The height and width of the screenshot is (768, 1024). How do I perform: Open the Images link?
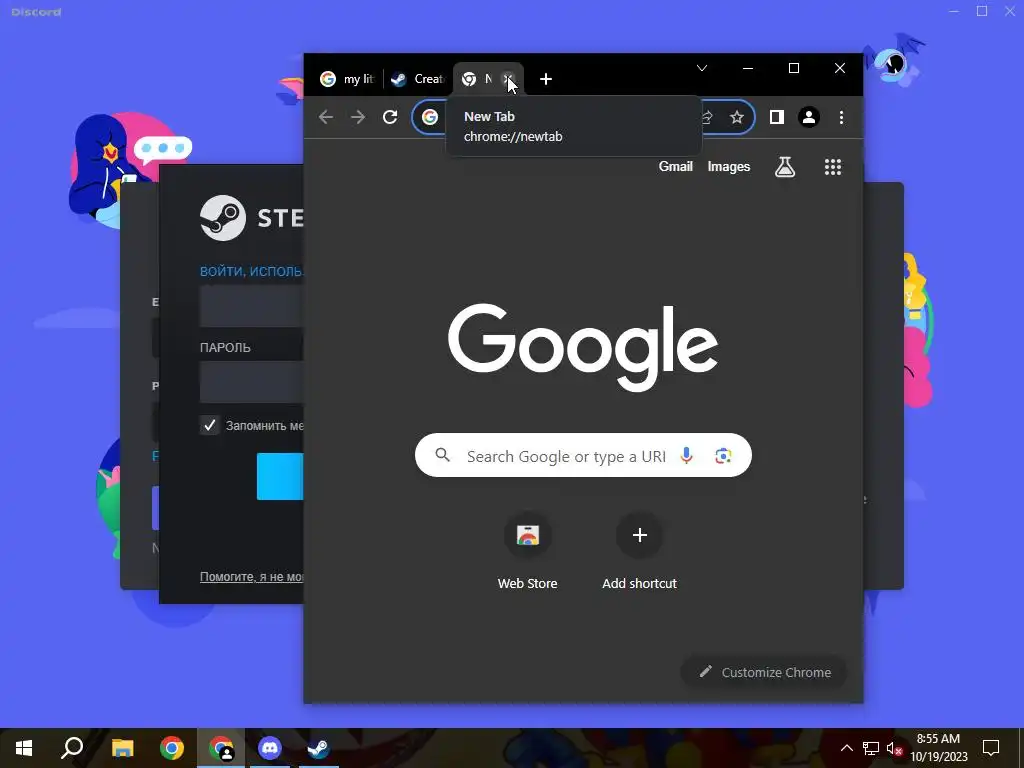[x=728, y=167]
